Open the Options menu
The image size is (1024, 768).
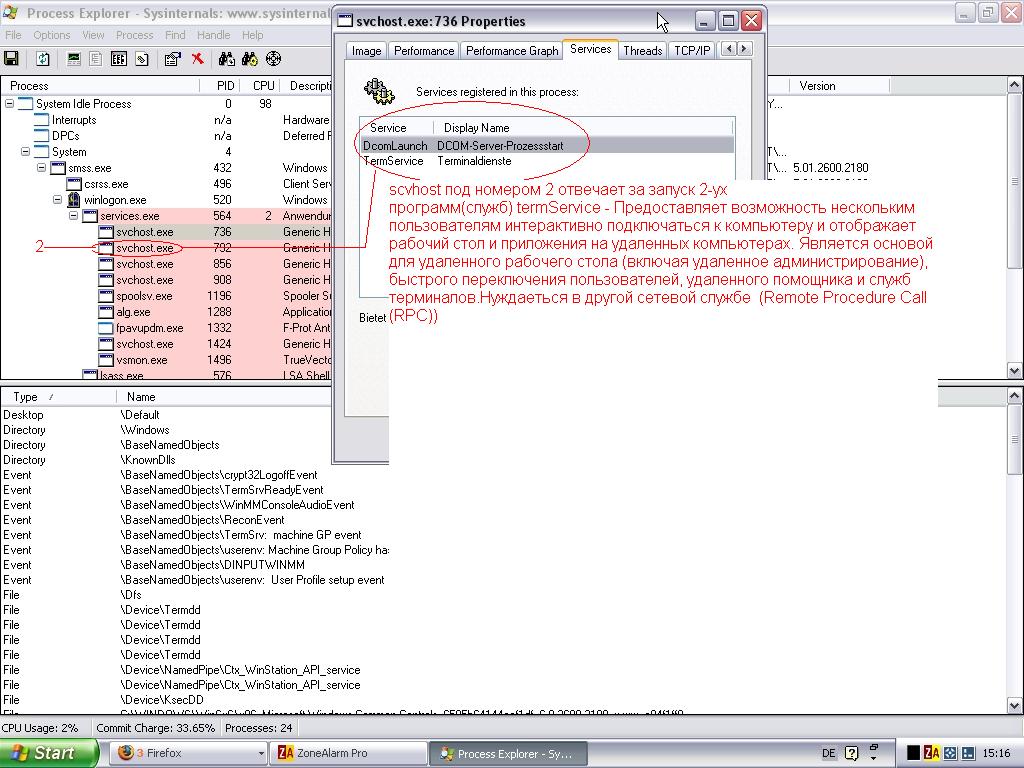pyautogui.click(x=52, y=35)
